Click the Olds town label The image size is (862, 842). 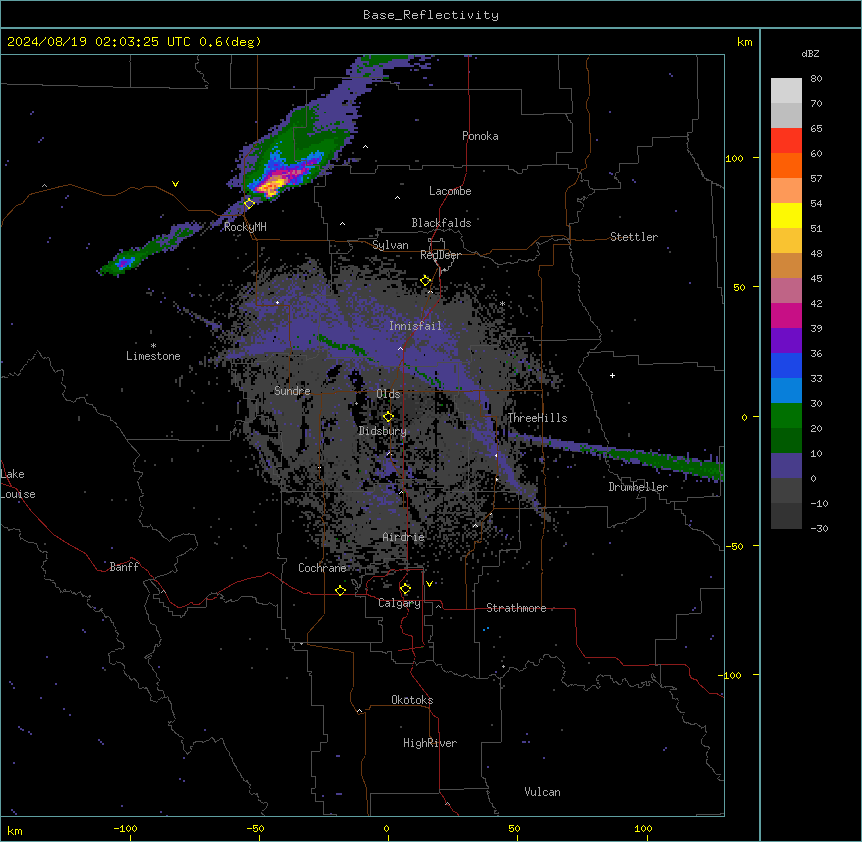388,394
